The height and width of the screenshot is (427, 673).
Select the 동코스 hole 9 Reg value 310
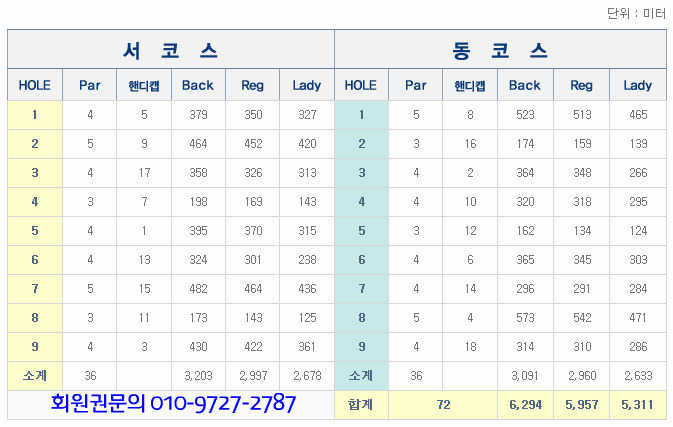click(582, 347)
